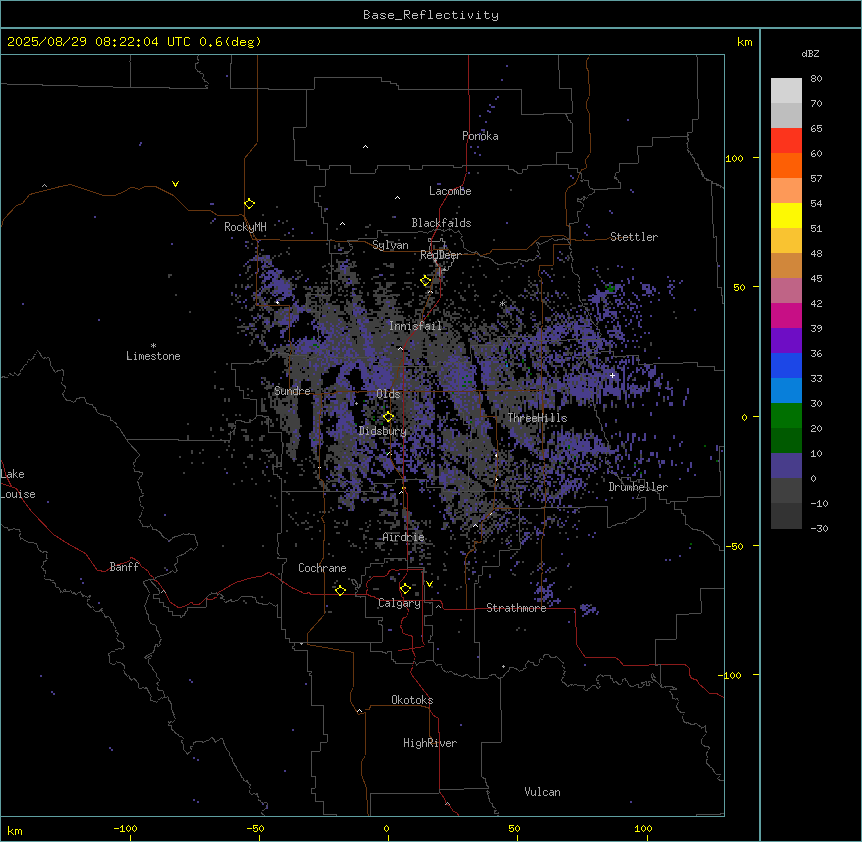Select the 0.6(deg) elevation angle text
The width and height of the screenshot is (862, 842).
230,42
